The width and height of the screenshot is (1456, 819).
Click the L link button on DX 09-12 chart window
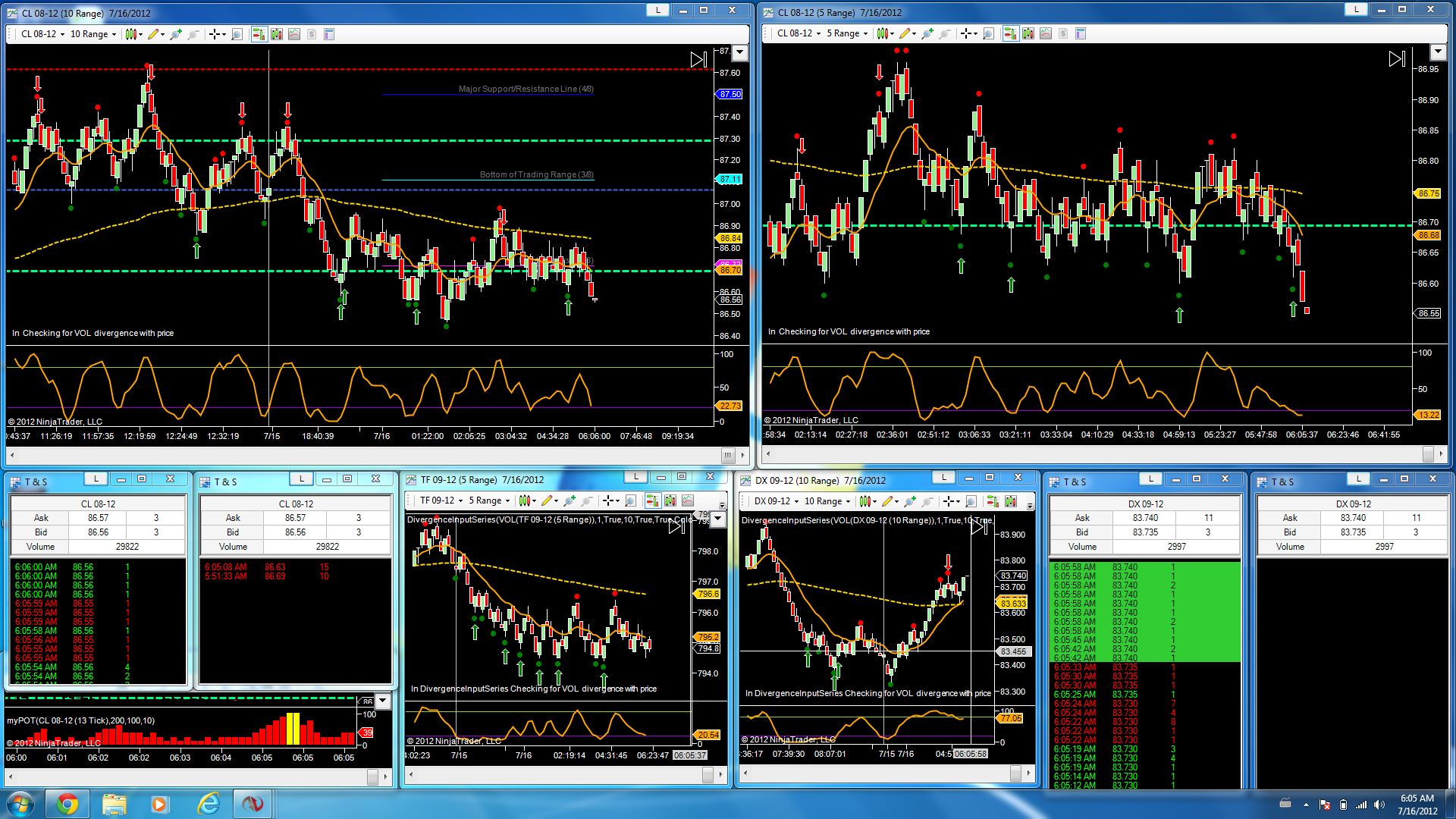click(943, 478)
